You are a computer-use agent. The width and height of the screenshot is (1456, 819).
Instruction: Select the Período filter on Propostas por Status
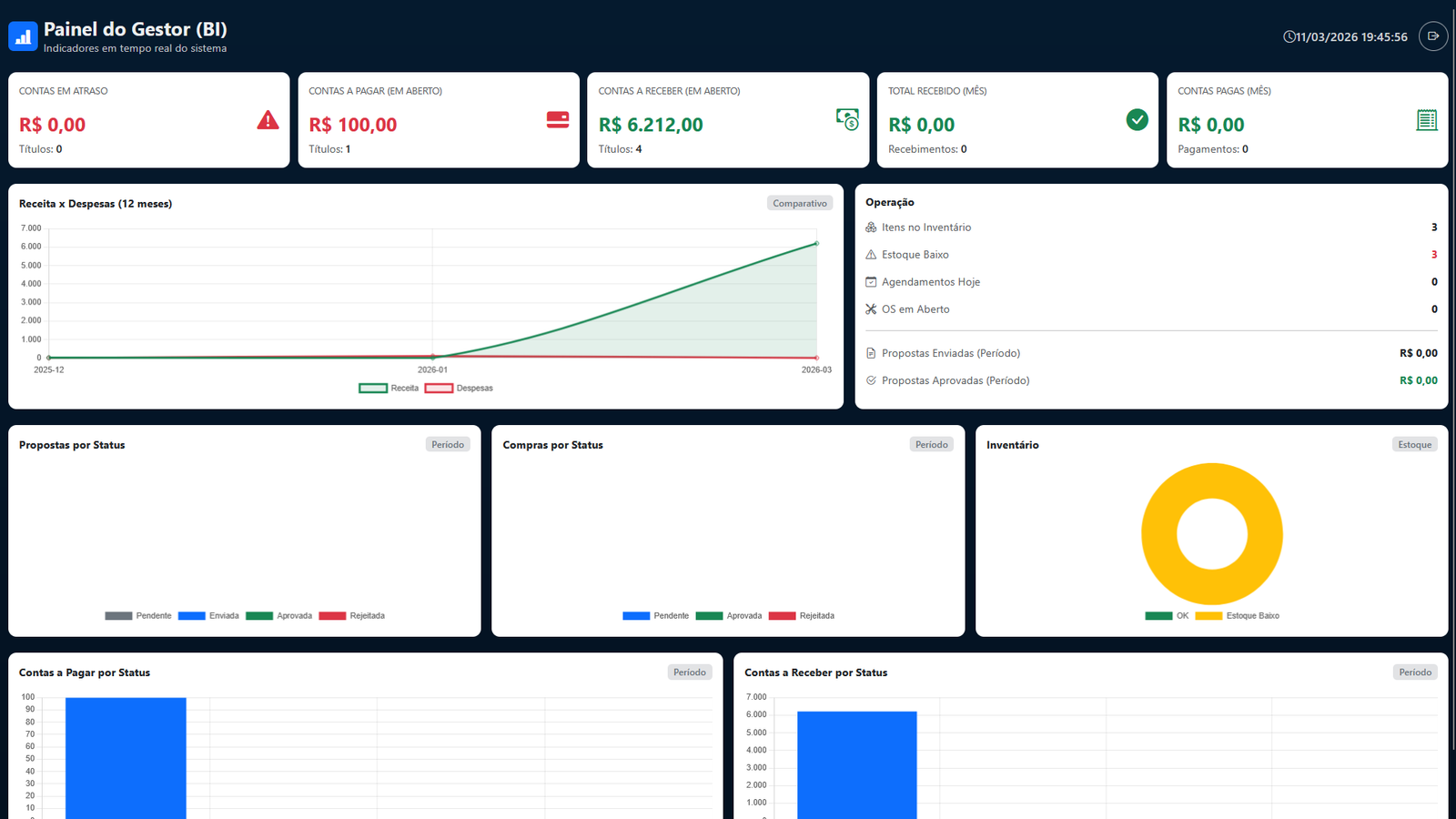(x=448, y=444)
